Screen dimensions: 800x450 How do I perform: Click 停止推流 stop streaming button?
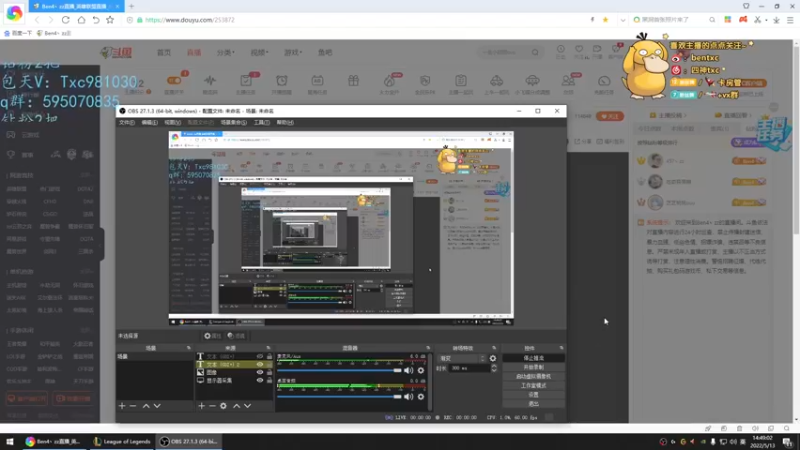(x=533, y=358)
